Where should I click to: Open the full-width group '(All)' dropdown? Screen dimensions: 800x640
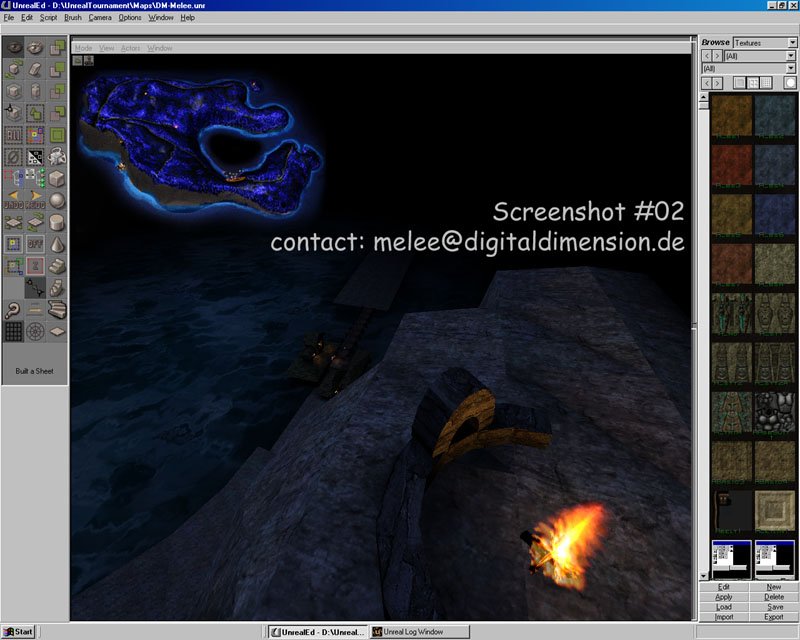(x=749, y=68)
